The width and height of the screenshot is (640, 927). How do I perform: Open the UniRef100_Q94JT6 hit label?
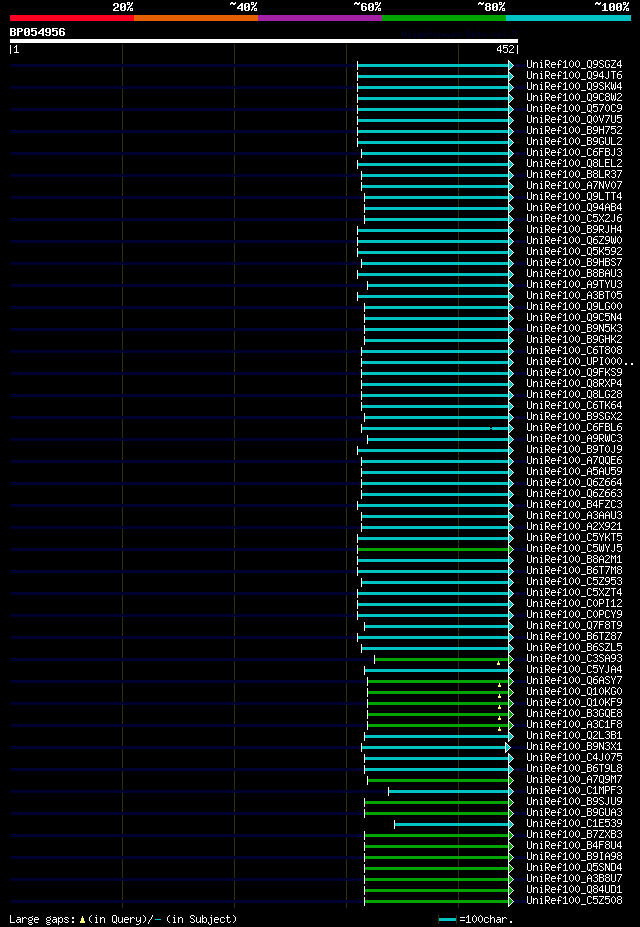click(574, 76)
